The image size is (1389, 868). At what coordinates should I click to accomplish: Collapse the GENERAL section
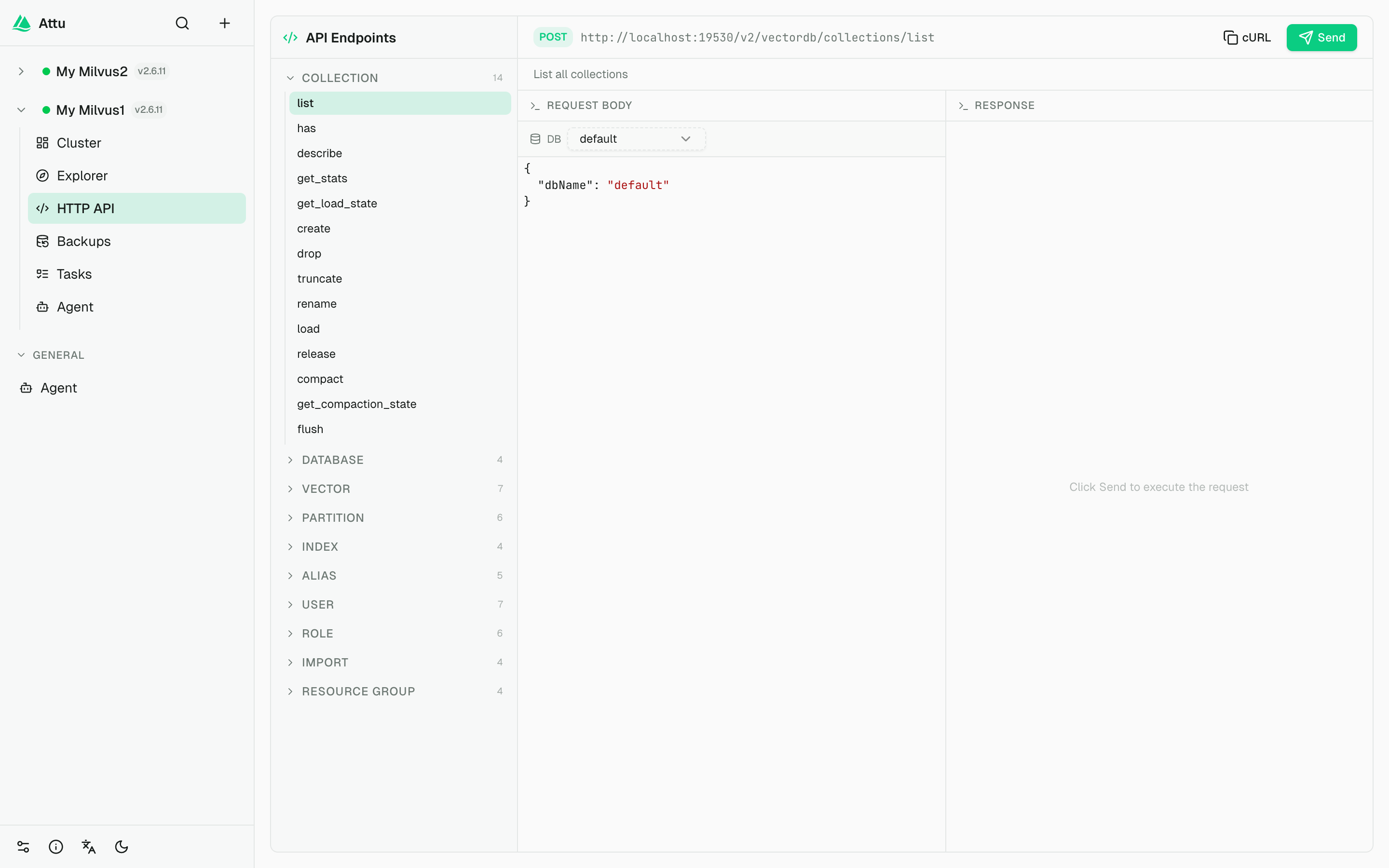pos(21,355)
